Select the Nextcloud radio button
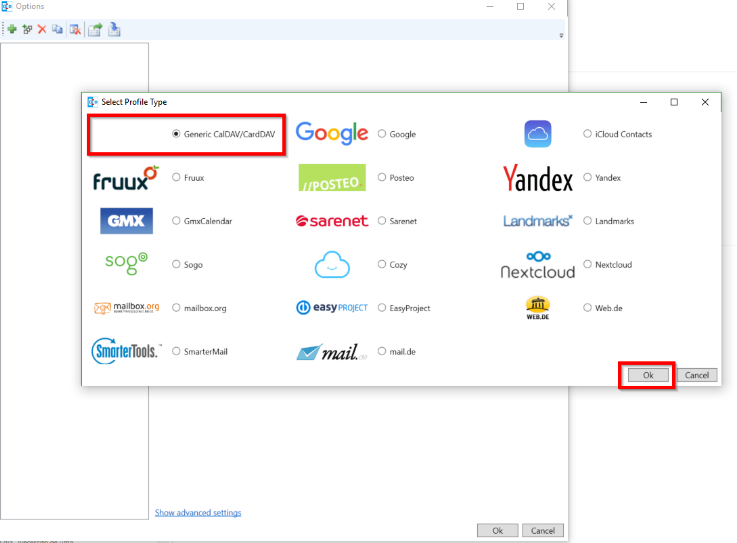 [587, 264]
